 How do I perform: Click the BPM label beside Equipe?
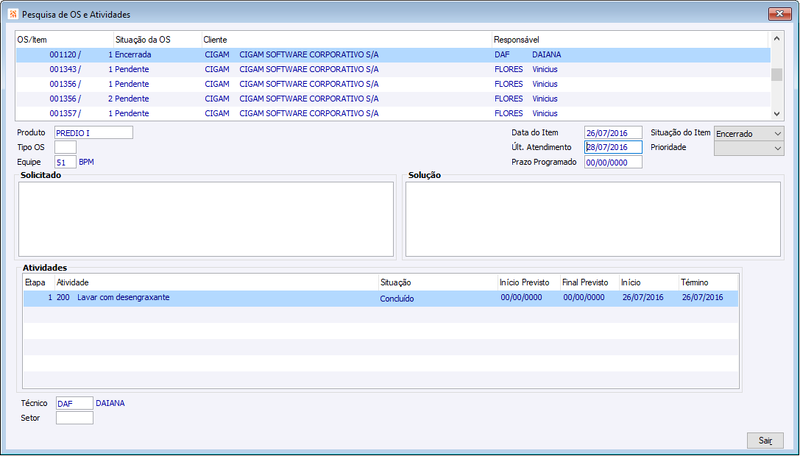86,162
